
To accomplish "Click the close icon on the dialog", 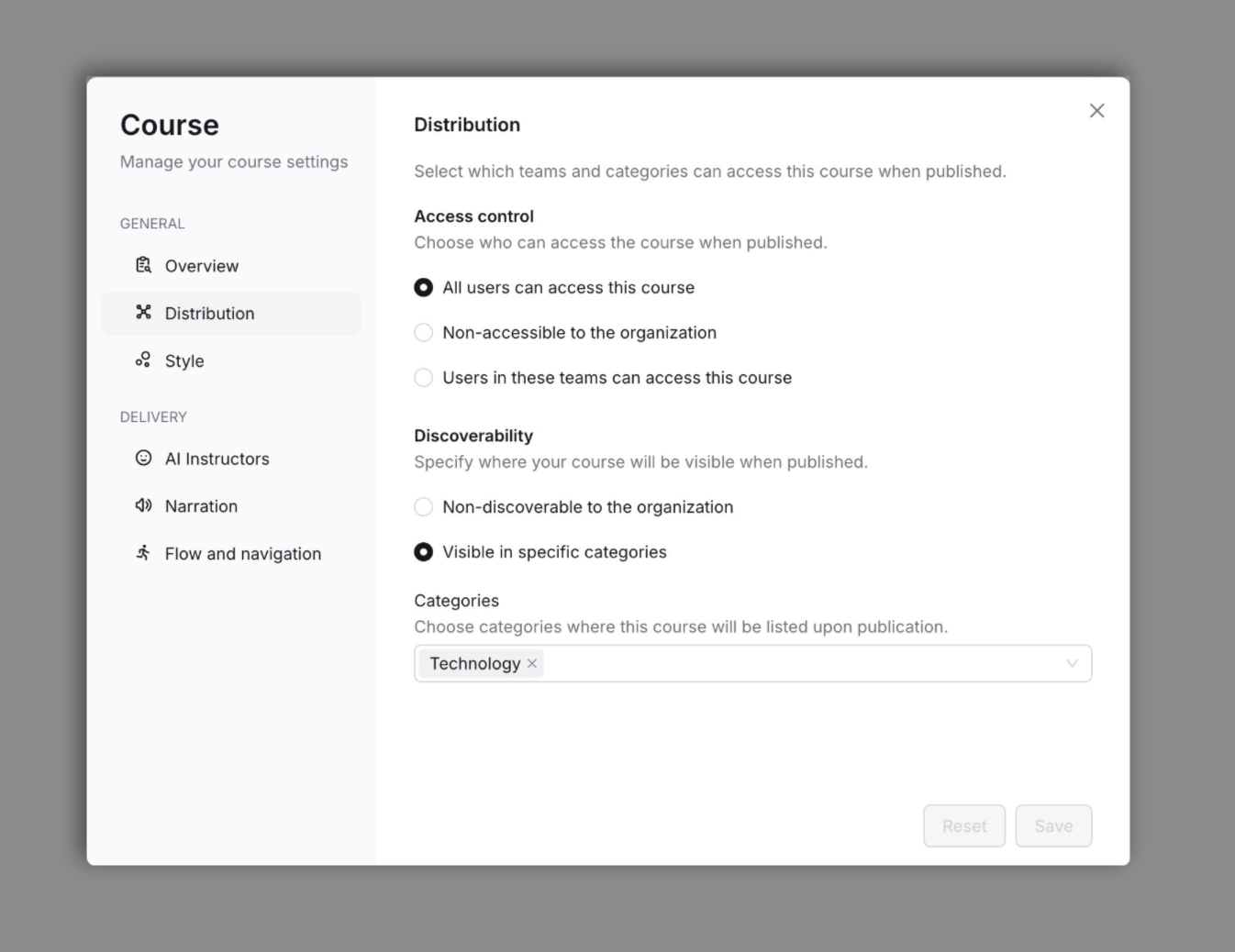I will 1096,110.
